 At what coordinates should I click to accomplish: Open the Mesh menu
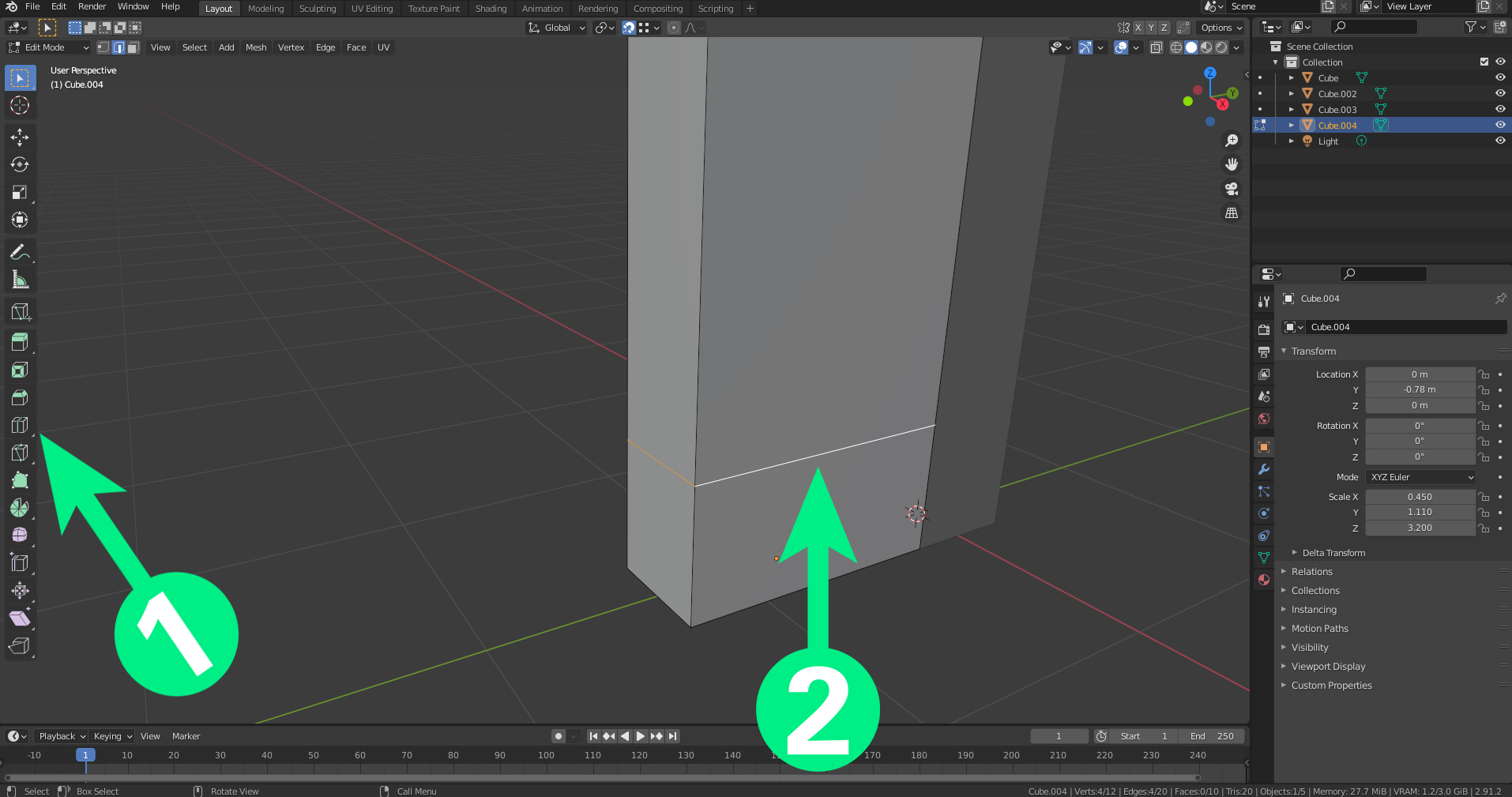pyautogui.click(x=256, y=47)
